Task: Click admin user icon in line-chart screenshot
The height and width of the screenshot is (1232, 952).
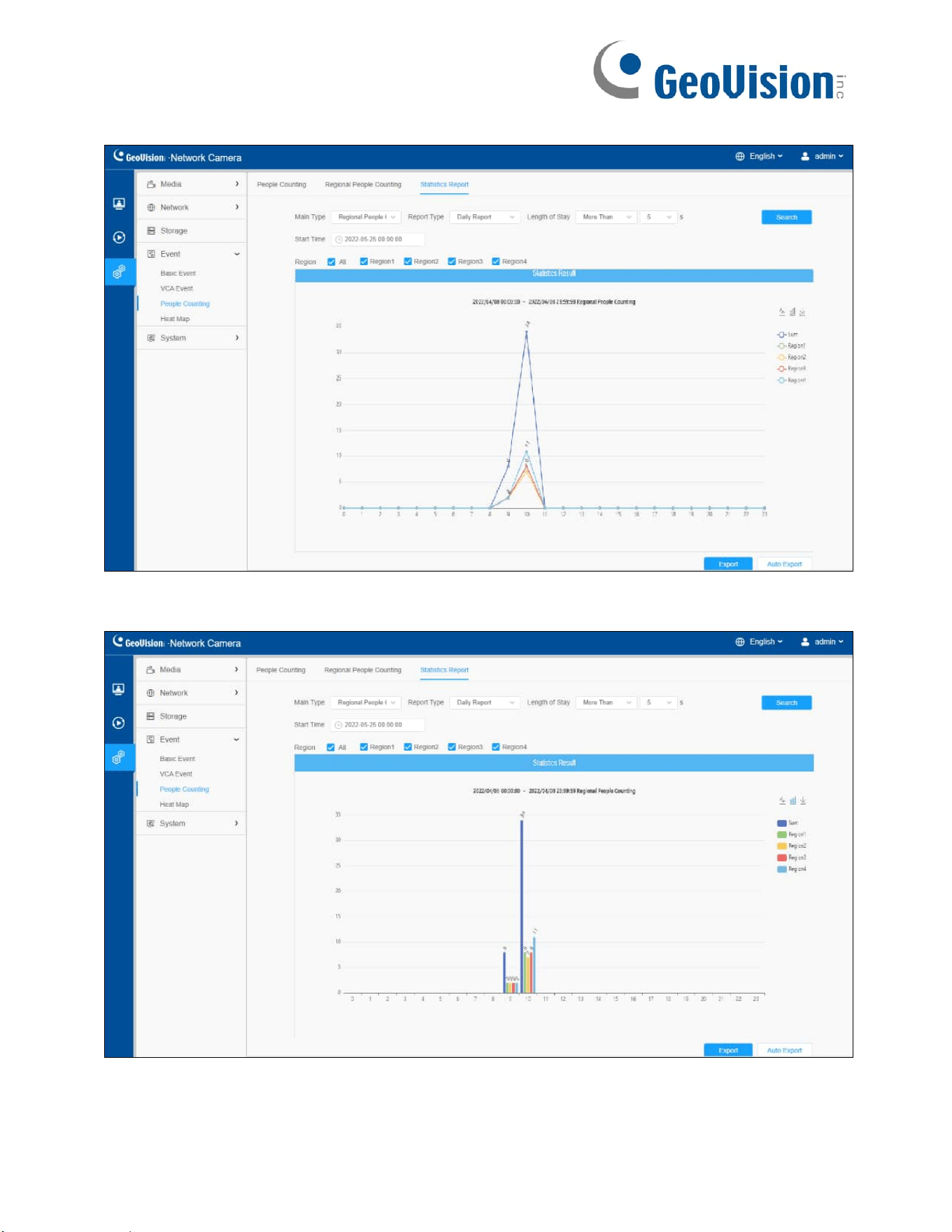Action: coord(805,156)
